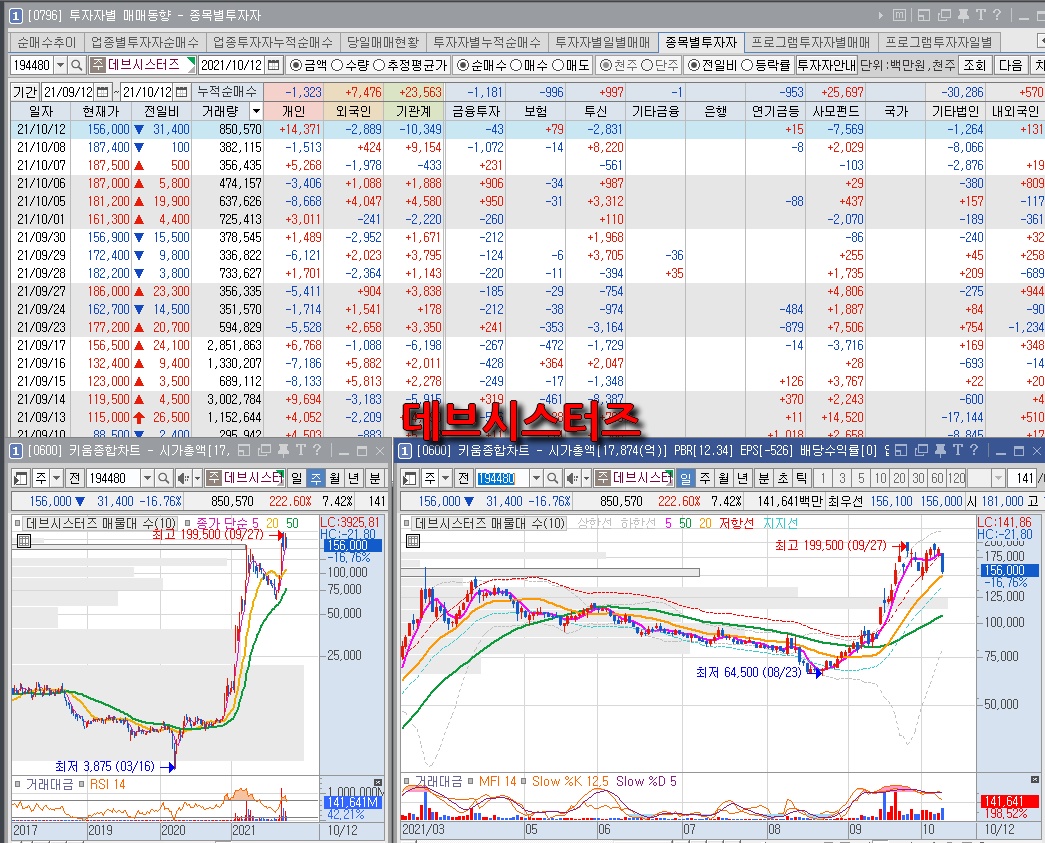Screen dimensions: 1045x843
Task: Open the stock code 194480 dropdown in window 0796
Action: [x=60, y=65]
